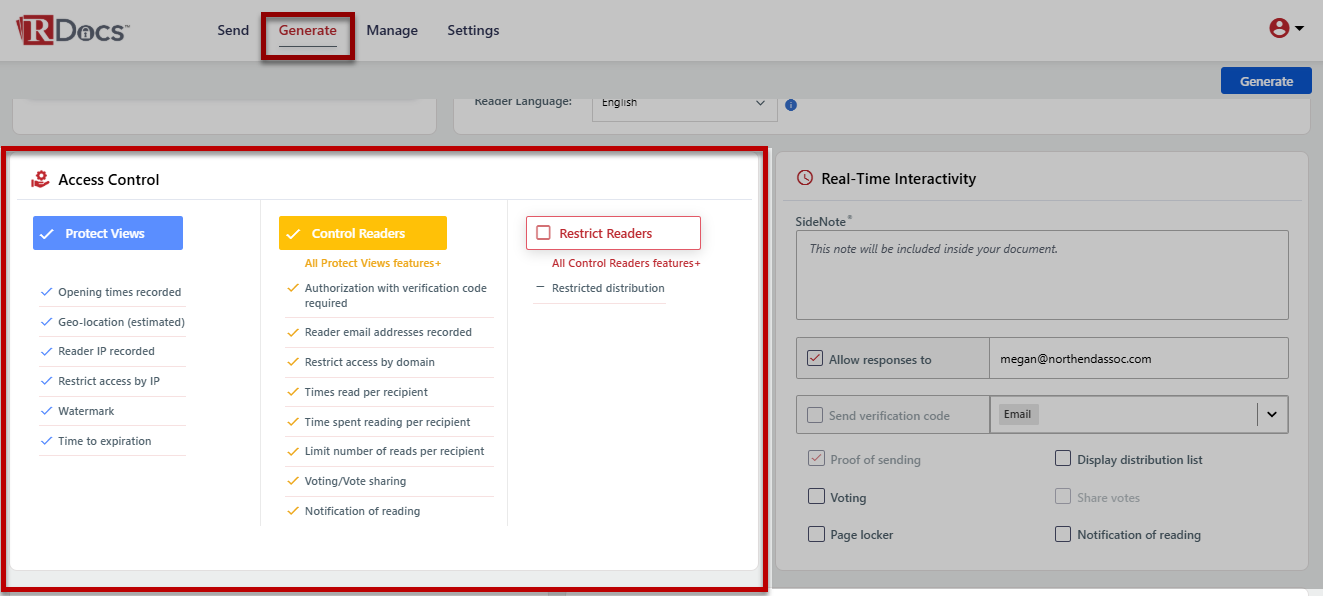
Task: Click the Restricted distribution dash icon
Action: pyautogui.click(x=541, y=288)
